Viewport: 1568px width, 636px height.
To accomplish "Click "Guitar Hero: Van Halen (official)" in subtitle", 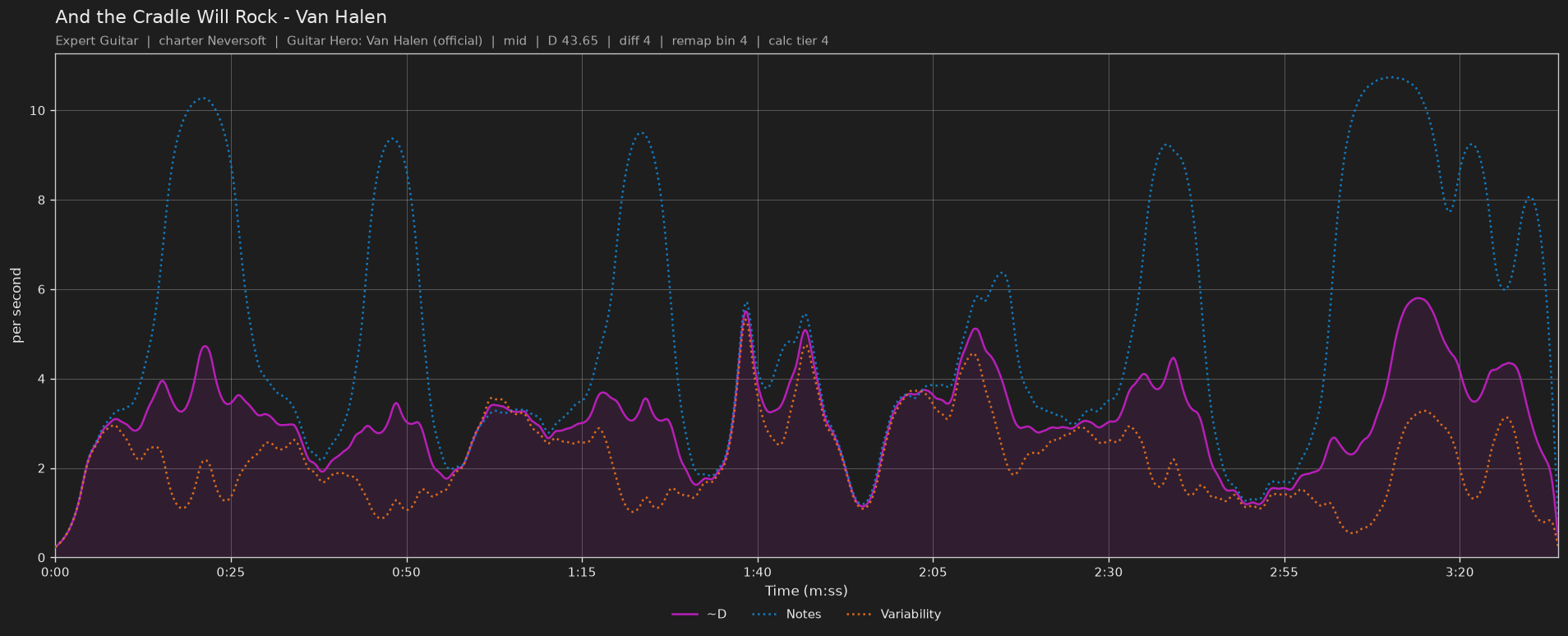I will click(x=385, y=41).
